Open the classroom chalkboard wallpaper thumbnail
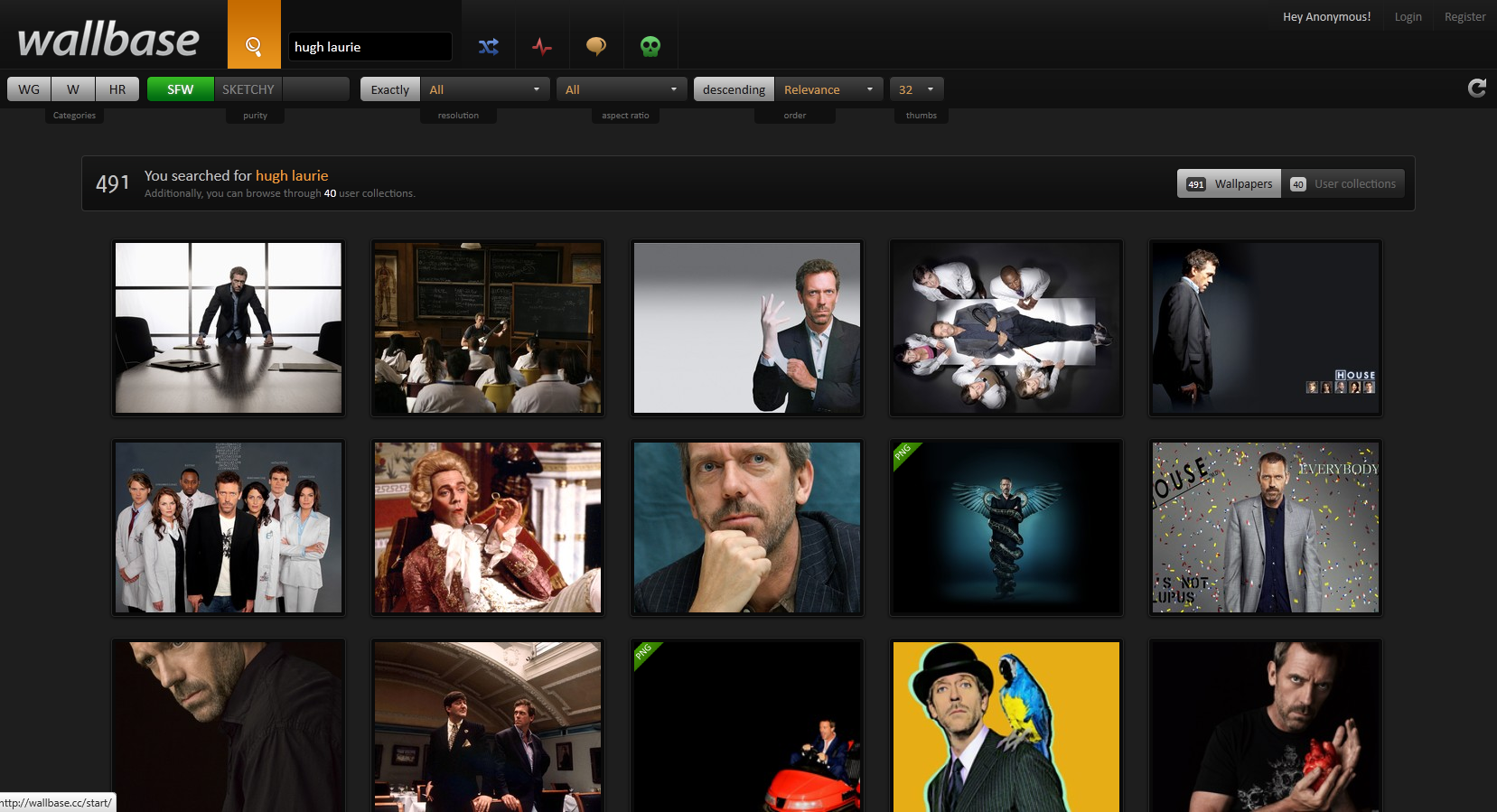 click(488, 328)
